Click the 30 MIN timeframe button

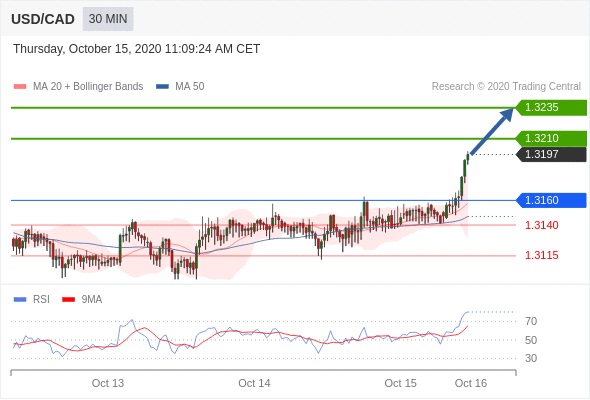108,18
